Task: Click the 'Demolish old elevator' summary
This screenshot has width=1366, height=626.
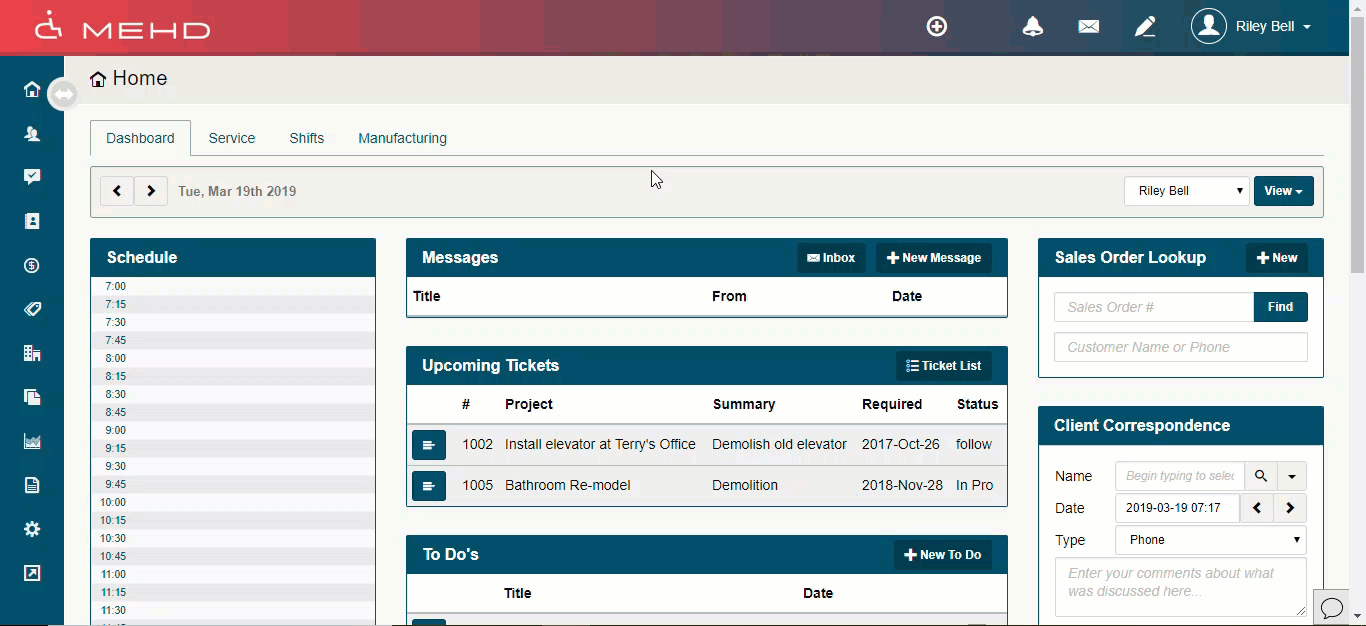Action: (x=779, y=445)
